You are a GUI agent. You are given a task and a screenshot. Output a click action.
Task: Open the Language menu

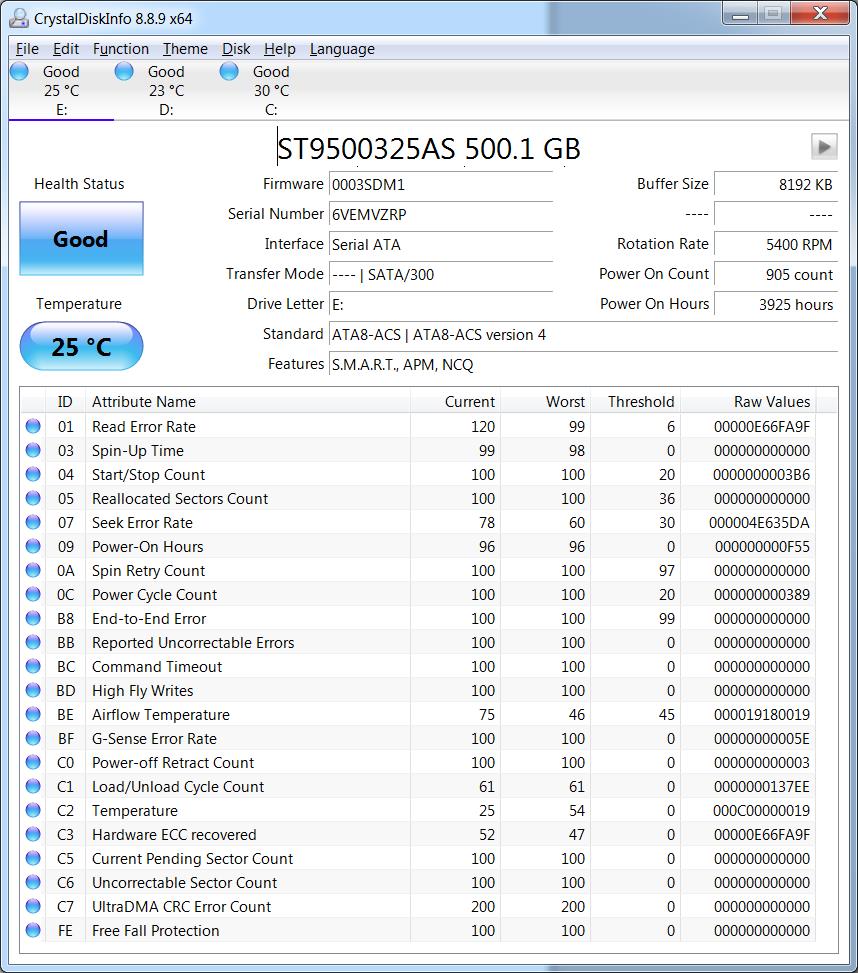tap(342, 49)
